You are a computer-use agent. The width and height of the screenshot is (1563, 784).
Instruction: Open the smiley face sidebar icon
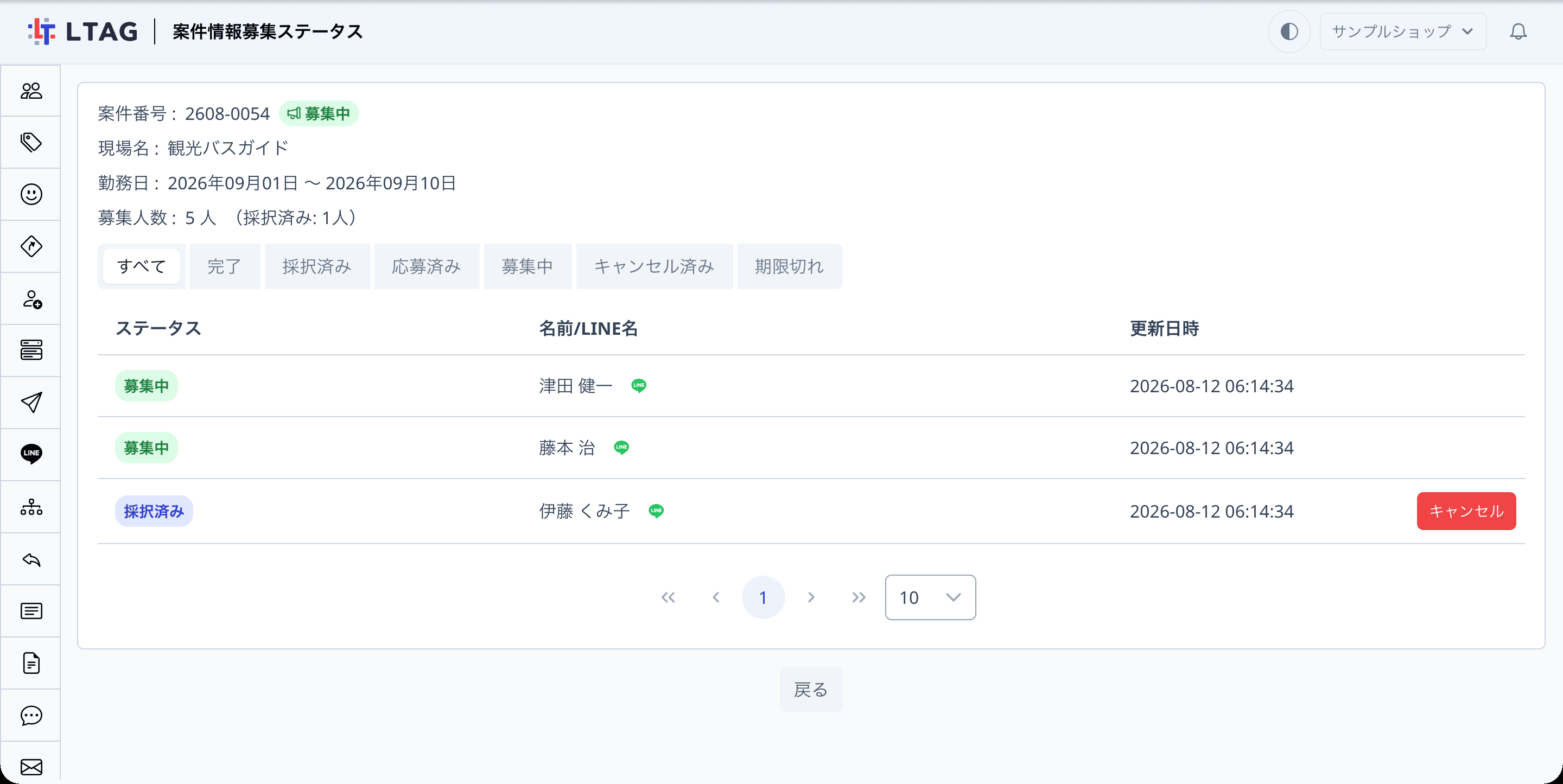[x=31, y=194]
